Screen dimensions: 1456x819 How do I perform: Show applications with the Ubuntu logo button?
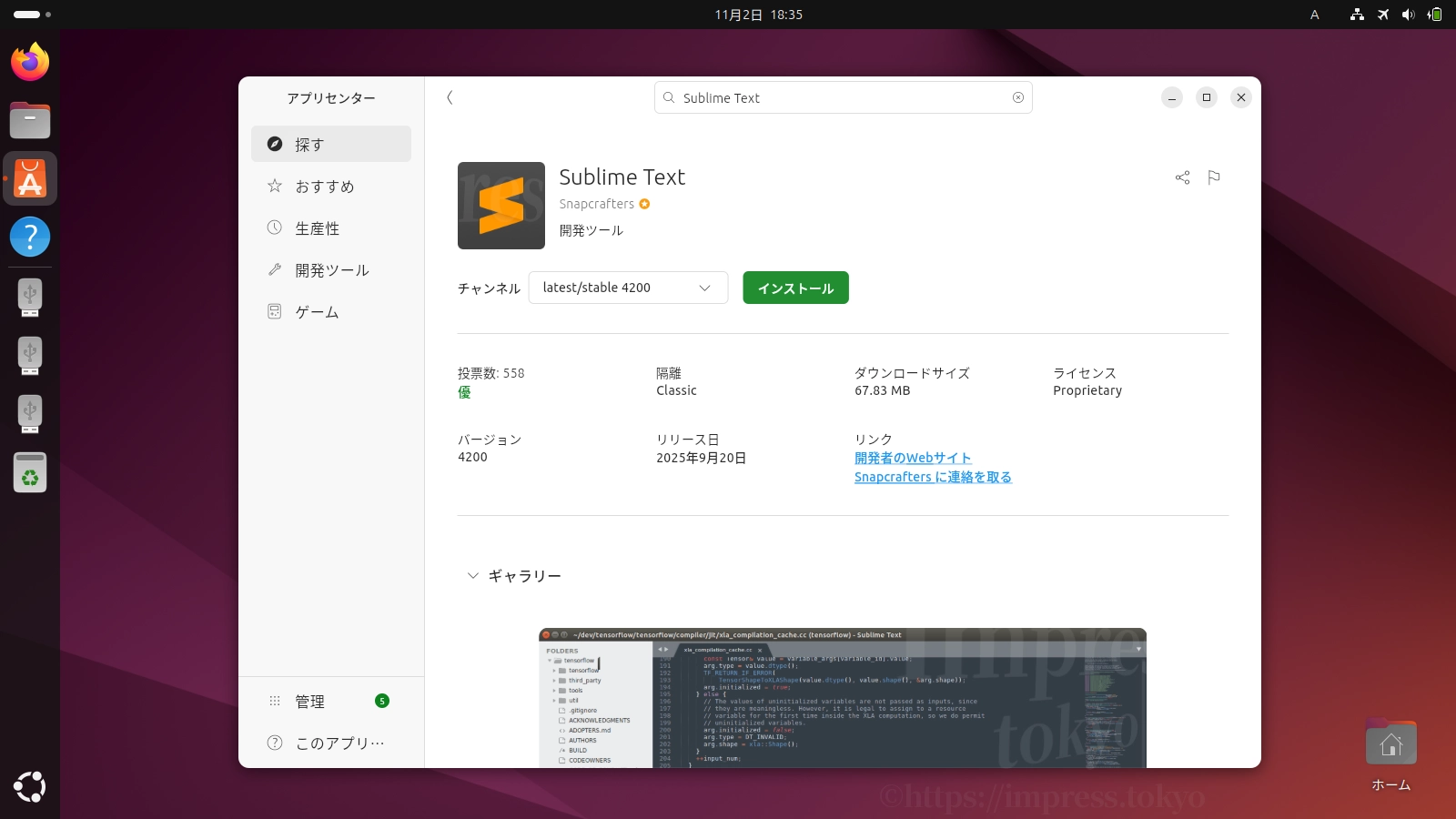30,787
